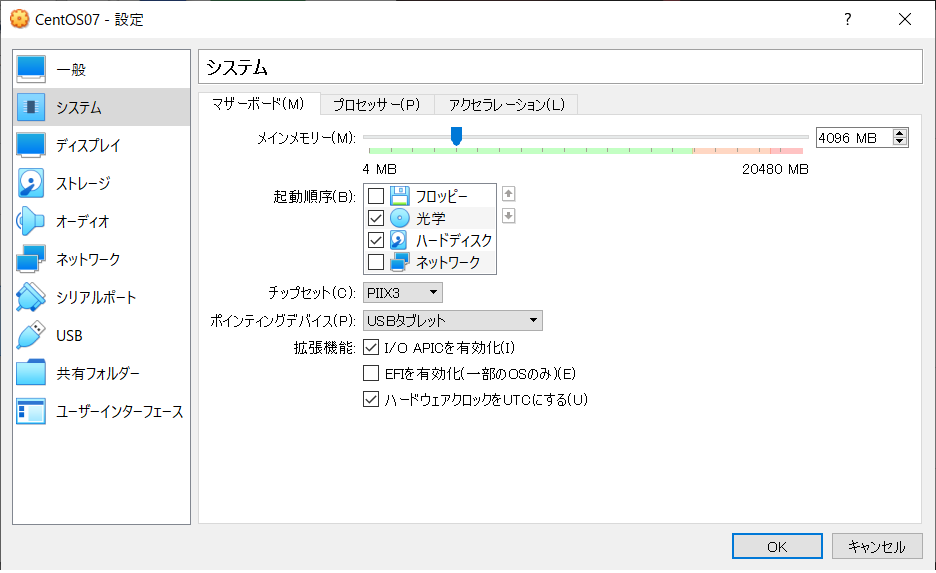Select ネットワーク settings category label

pyautogui.click(x=88, y=259)
